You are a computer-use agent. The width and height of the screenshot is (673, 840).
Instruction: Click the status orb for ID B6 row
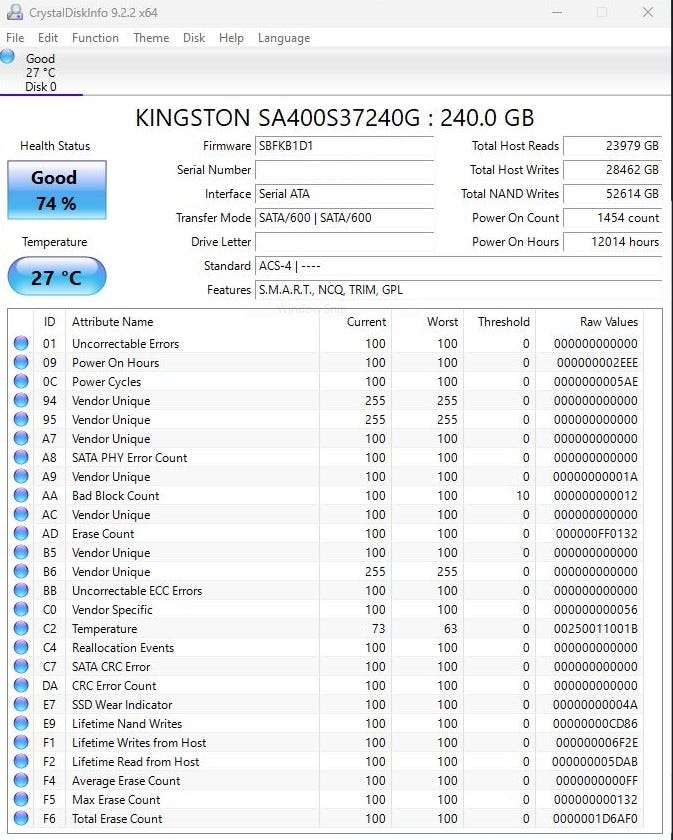[x=21, y=572]
